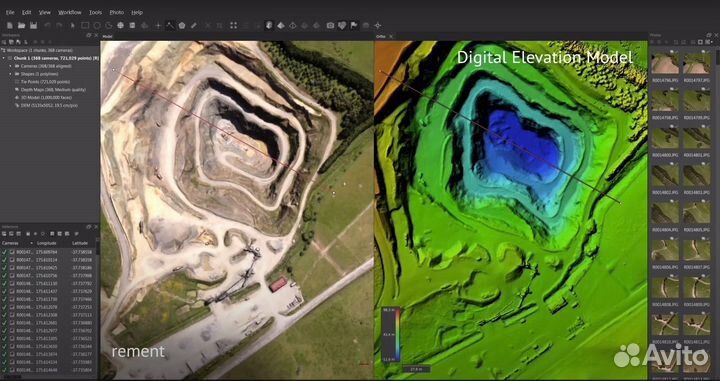Click the Undo arrow icon
This screenshot has height=381, width=720.
coord(47,26)
